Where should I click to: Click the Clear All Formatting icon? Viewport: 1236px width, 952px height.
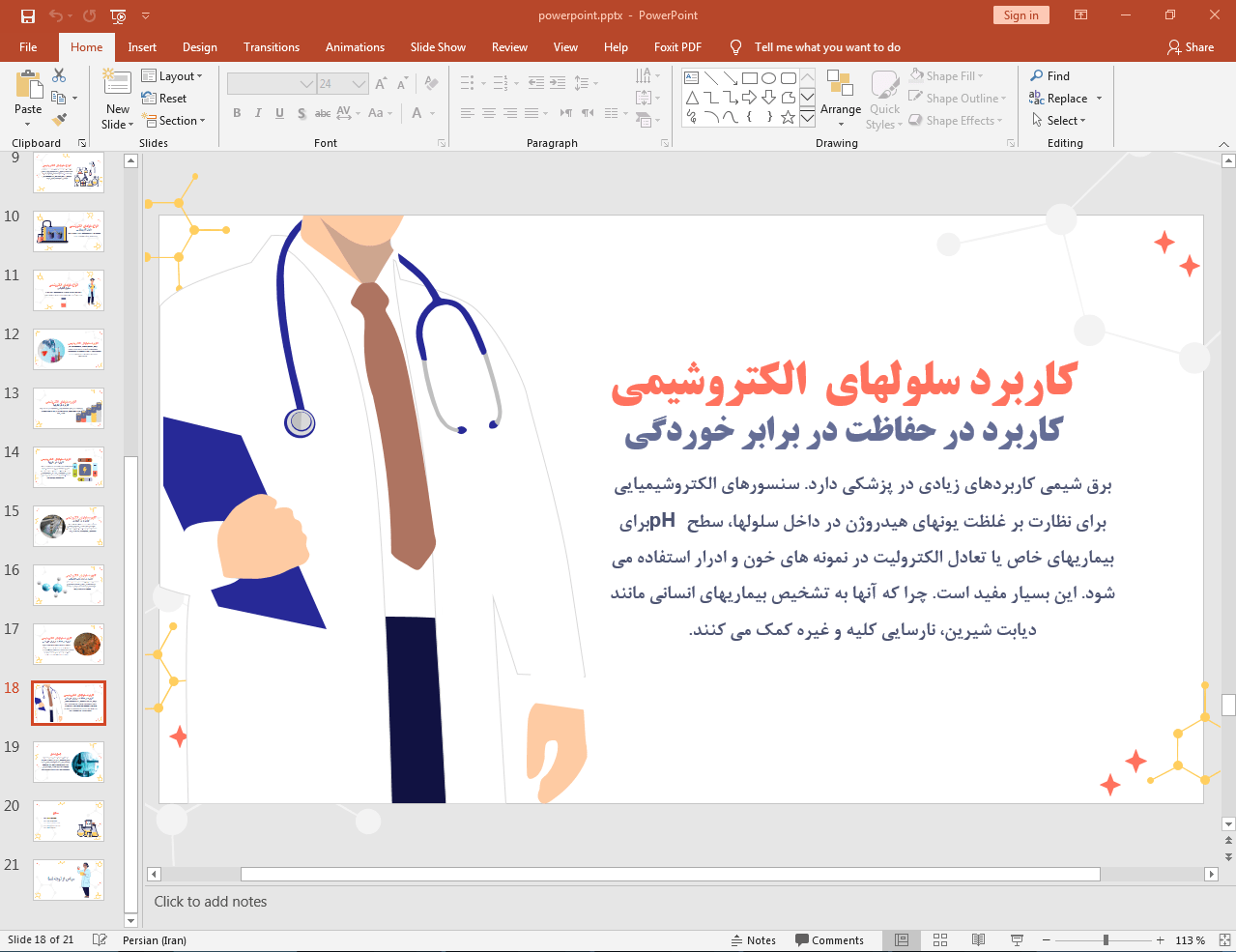tap(432, 84)
